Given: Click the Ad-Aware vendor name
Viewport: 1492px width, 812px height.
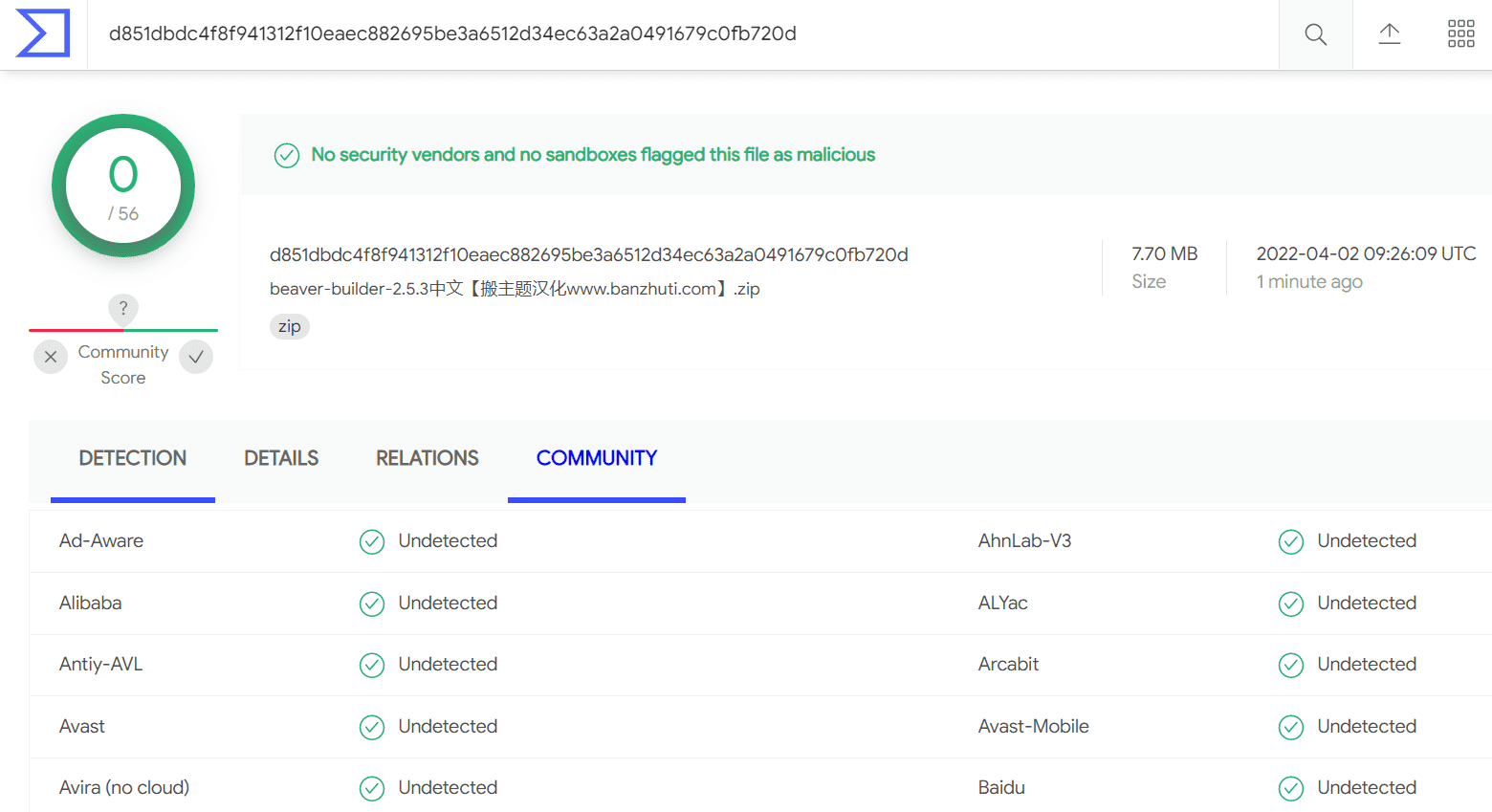Looking at the screenshot, I should click(x=101, y=541).
